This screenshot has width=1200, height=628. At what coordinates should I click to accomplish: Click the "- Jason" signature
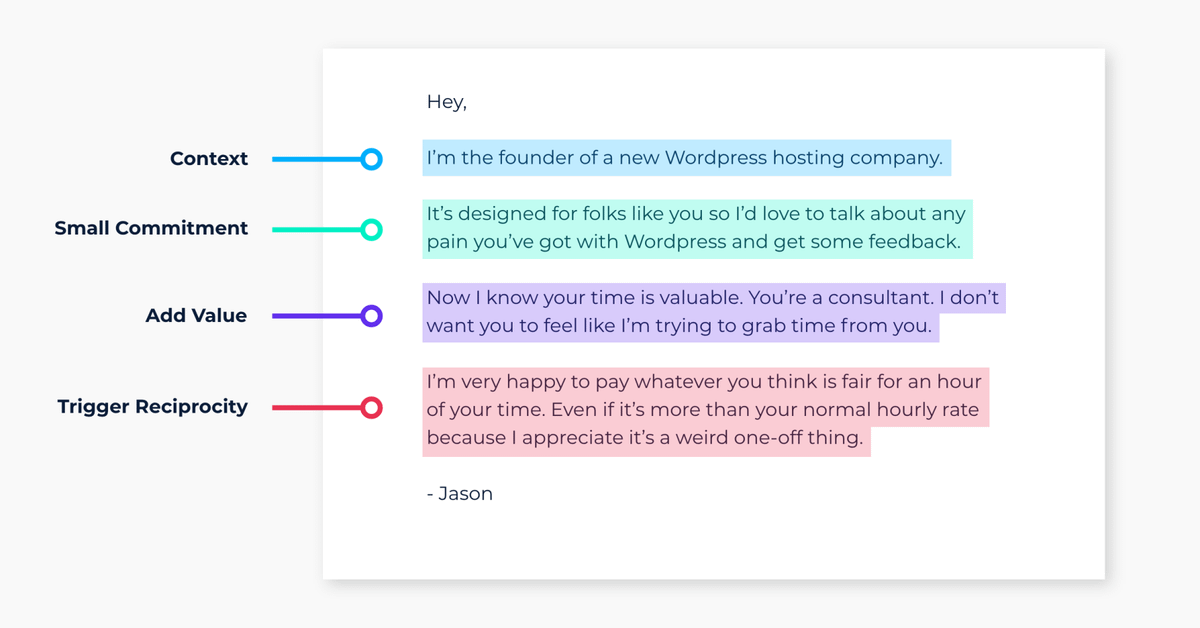[x=460, y=494]
